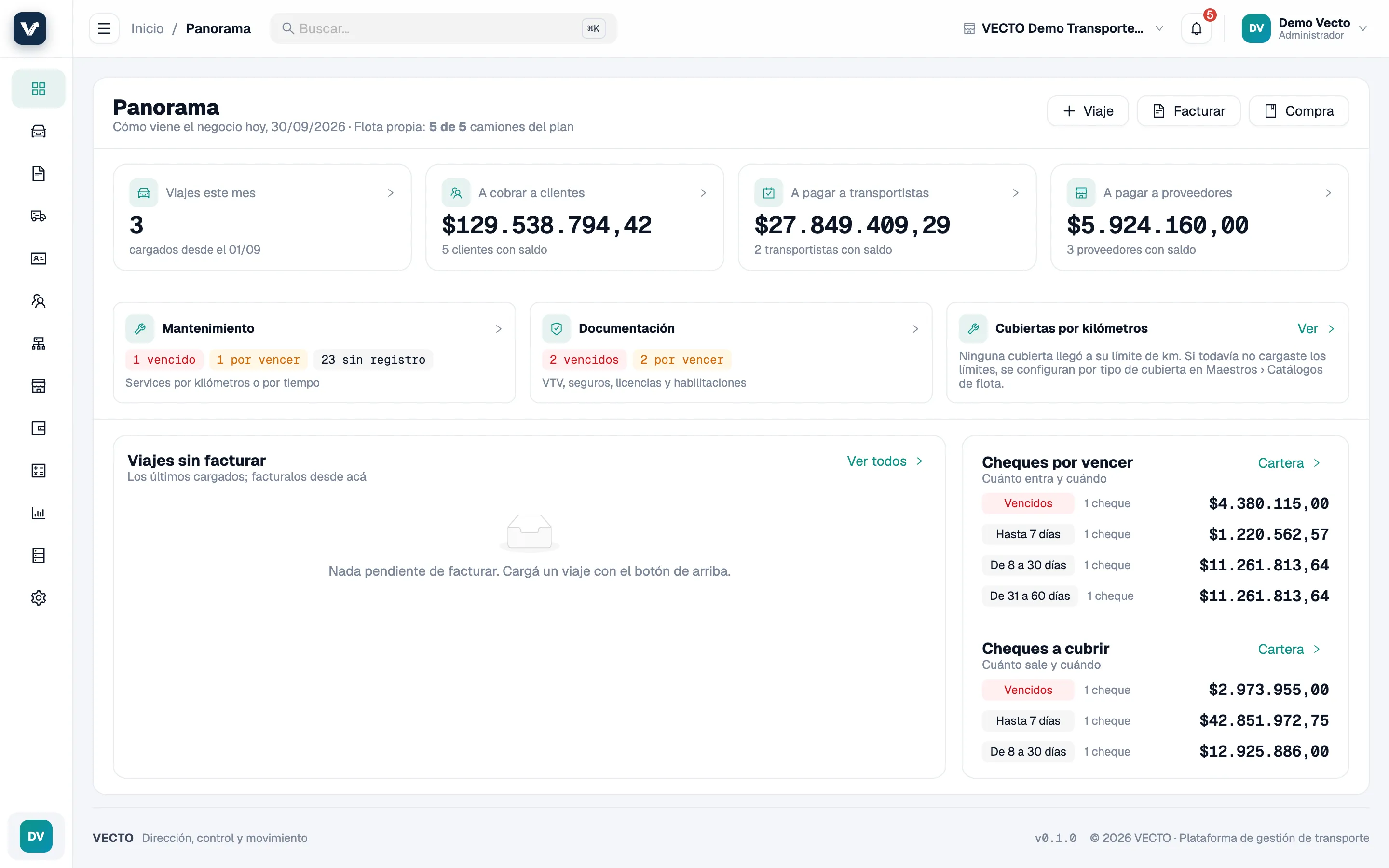The image size is (1389, 868).
Task: Open the A pagar a proveedores card chevron
Action: point(1328,193)
